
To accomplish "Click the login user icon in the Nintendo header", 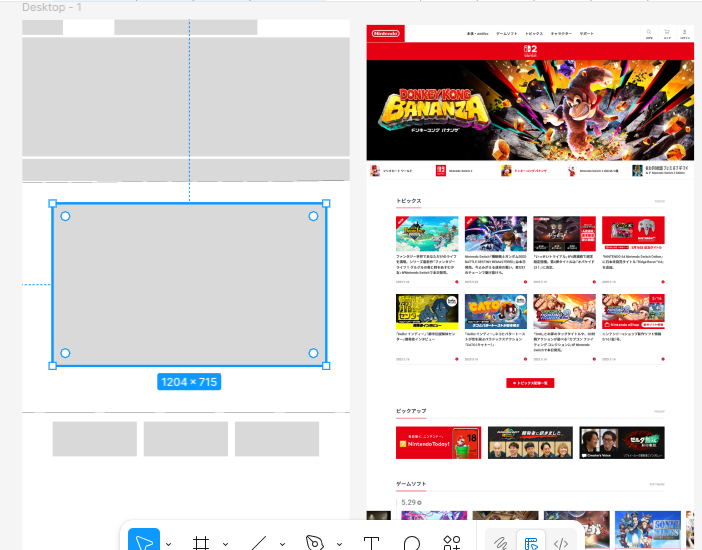I will 685,34.
